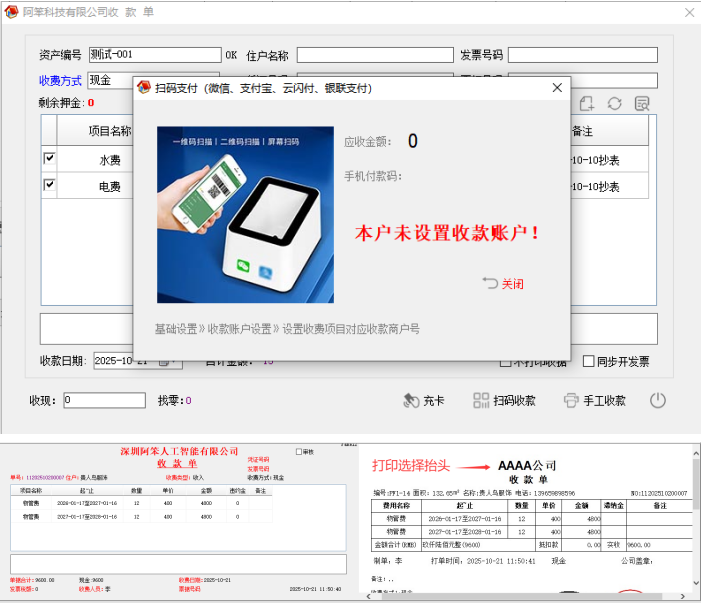
Task: Close the 扫码支付 dialog with the X
Action: point(557,88)
